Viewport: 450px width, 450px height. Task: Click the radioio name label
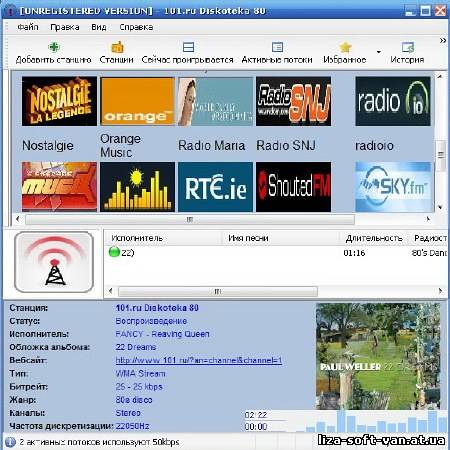pyautogui.click(x=374, y=146)
